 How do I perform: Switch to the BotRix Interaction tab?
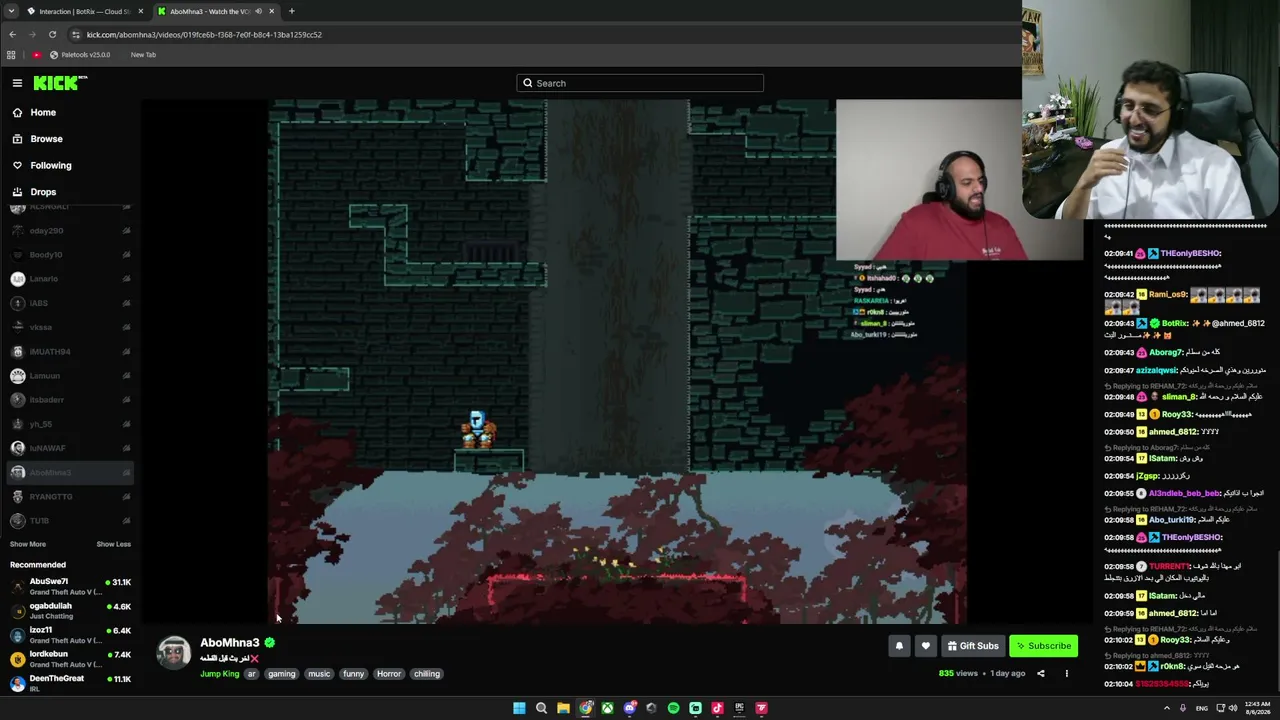[84, 11]
